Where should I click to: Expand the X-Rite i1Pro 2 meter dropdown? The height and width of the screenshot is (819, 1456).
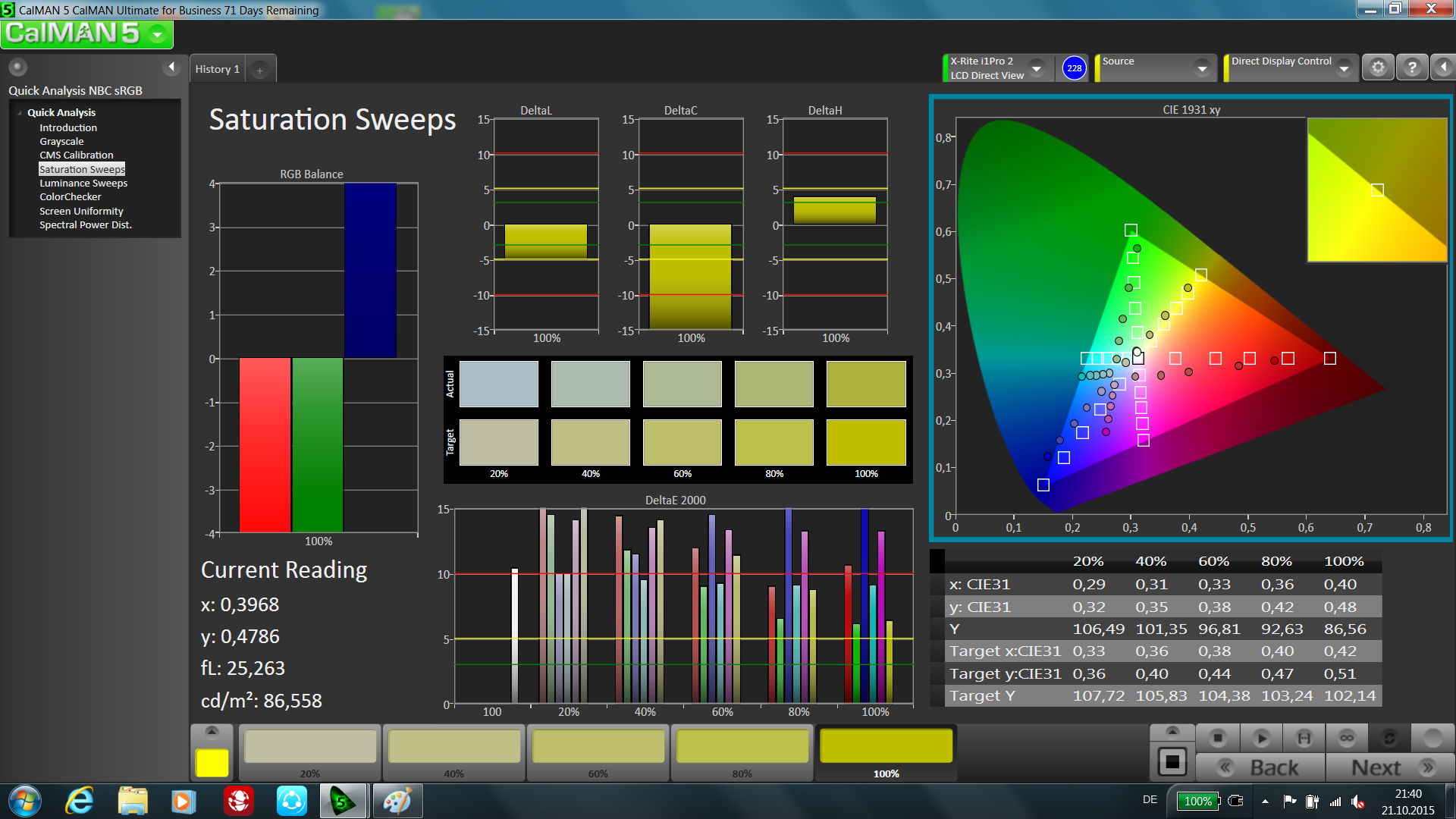coord(1037,68)
